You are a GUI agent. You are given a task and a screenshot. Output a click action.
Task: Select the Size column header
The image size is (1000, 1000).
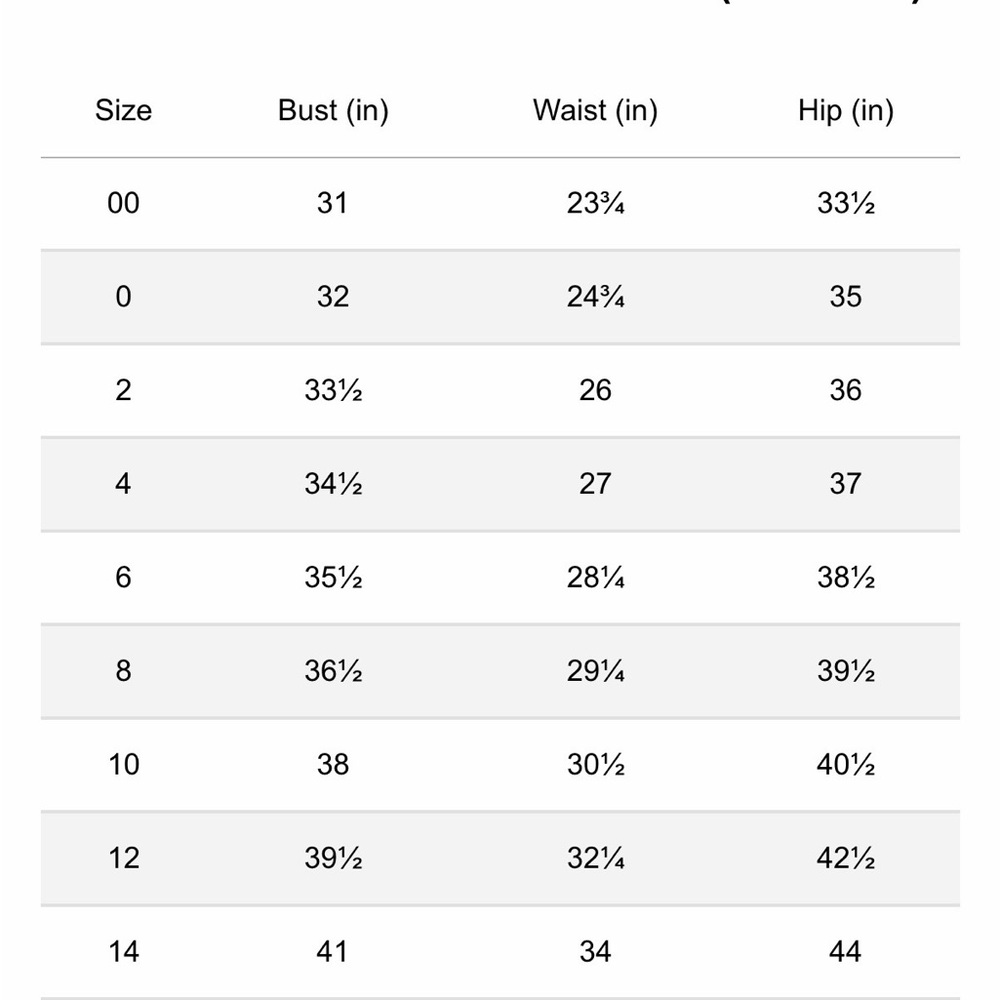click(123, 110)
